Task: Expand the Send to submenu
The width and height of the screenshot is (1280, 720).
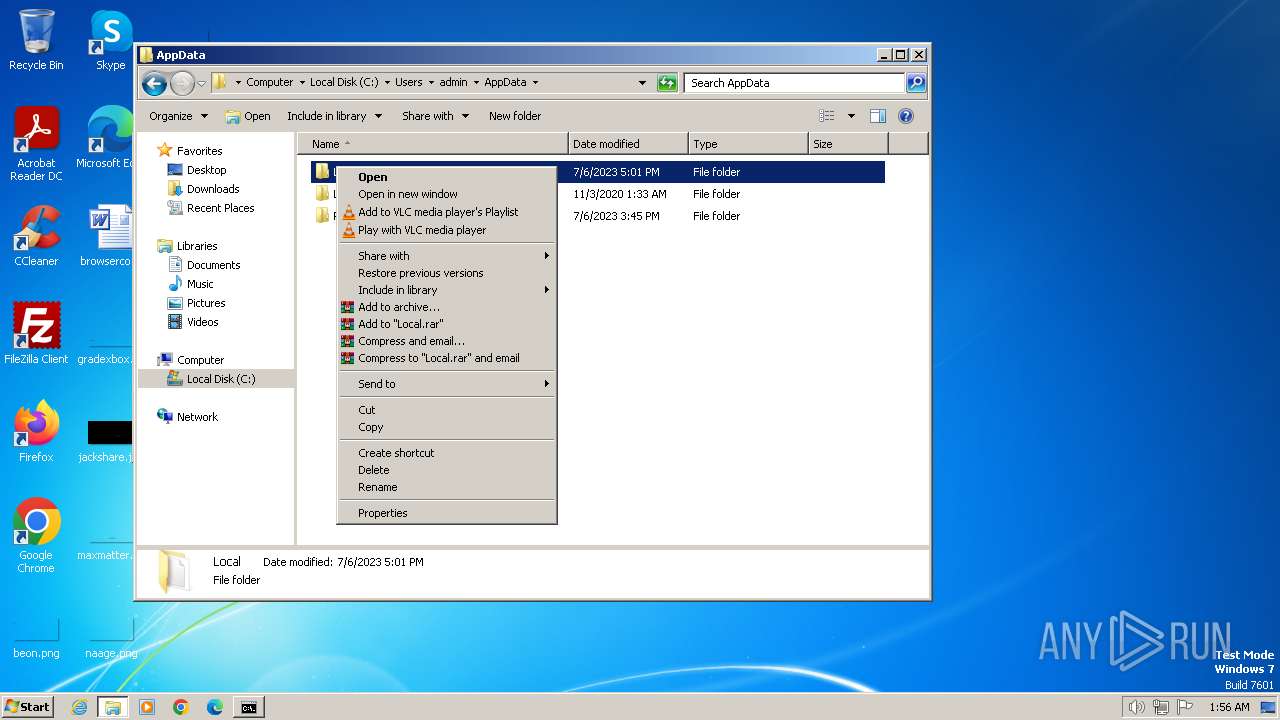Action: click(446, 384)
